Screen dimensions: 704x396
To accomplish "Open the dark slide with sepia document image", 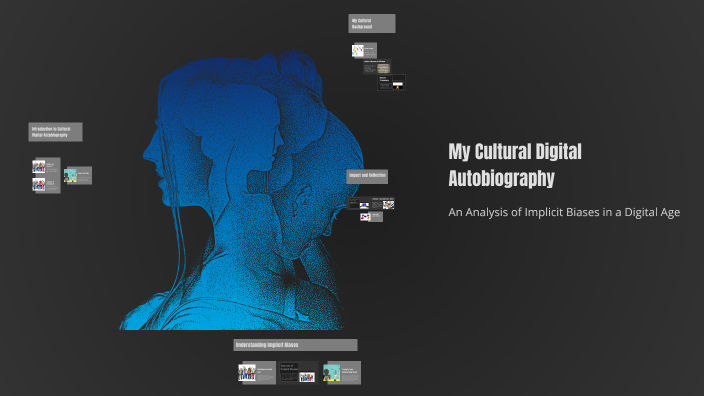I will click(377, 66).
